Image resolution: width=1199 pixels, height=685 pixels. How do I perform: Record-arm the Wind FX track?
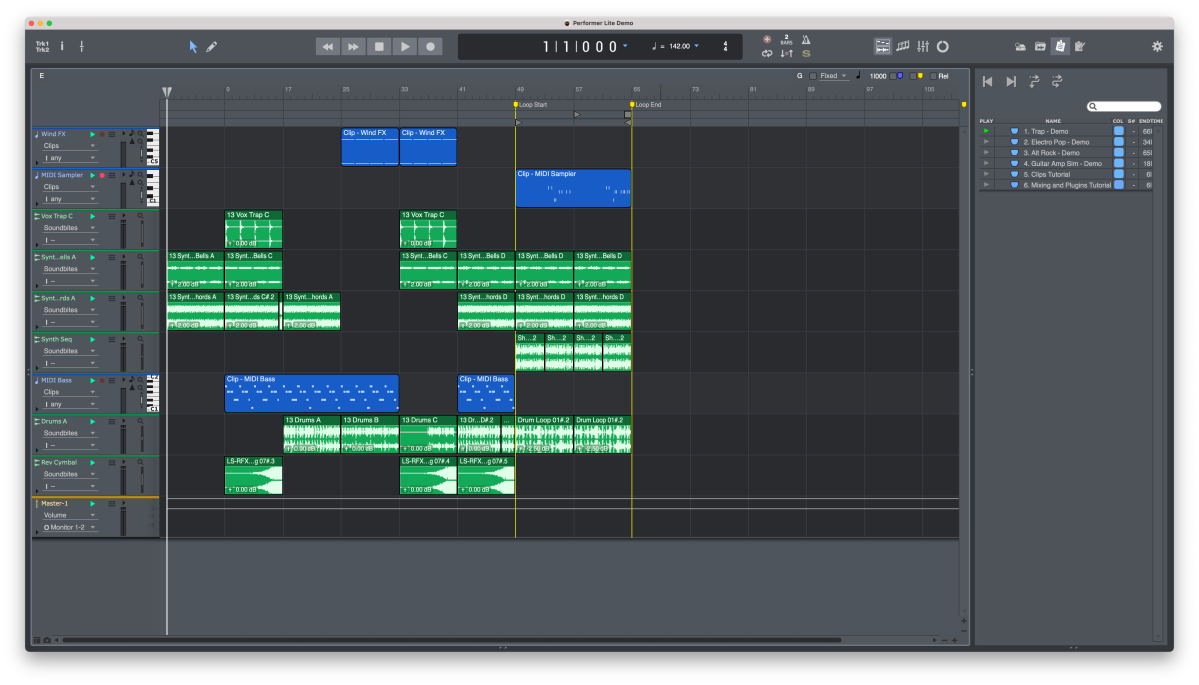click(x=102, y=135)
